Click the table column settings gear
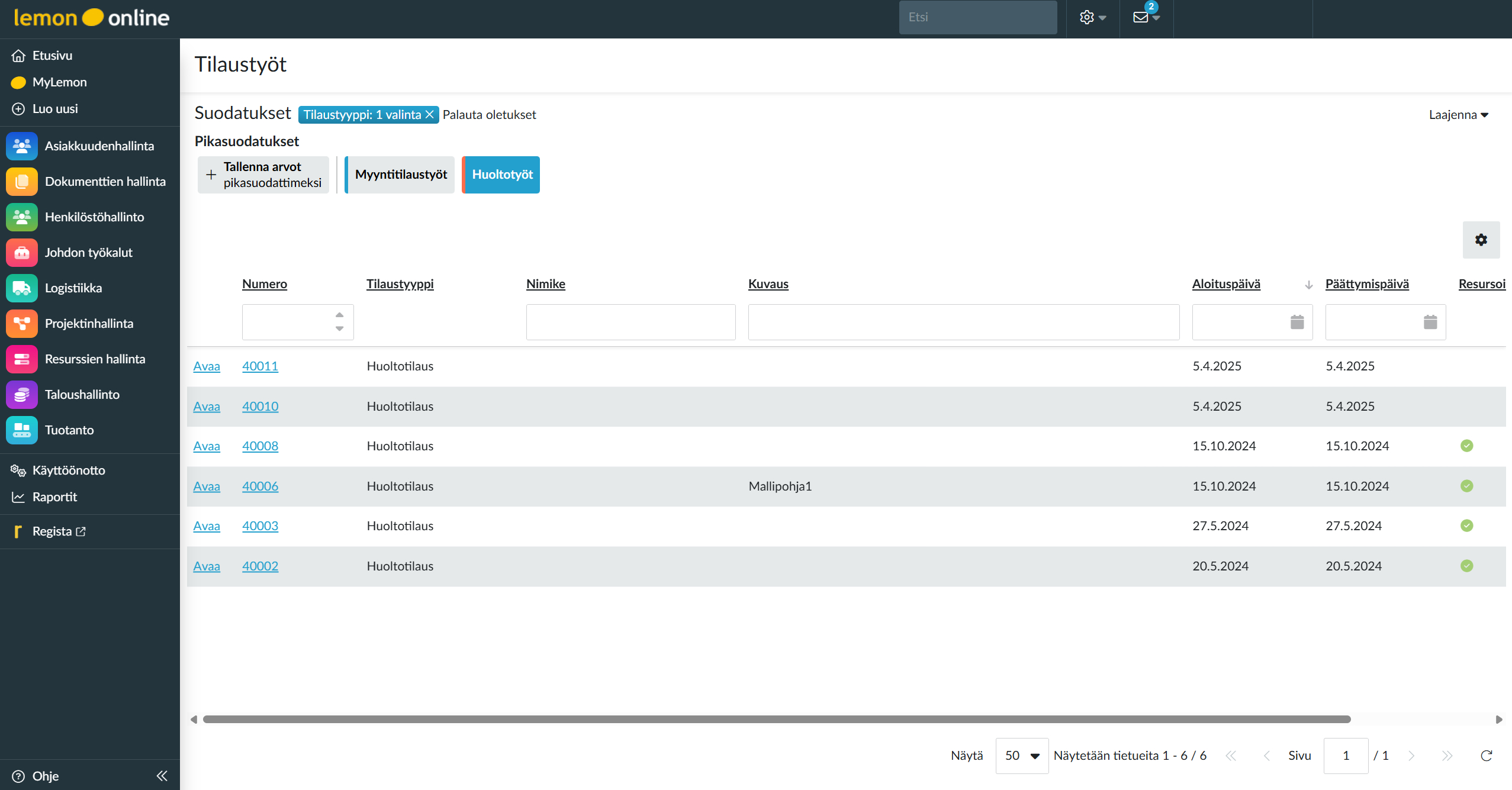This screenshot has width=1512, height=790. pos(1481,240)
